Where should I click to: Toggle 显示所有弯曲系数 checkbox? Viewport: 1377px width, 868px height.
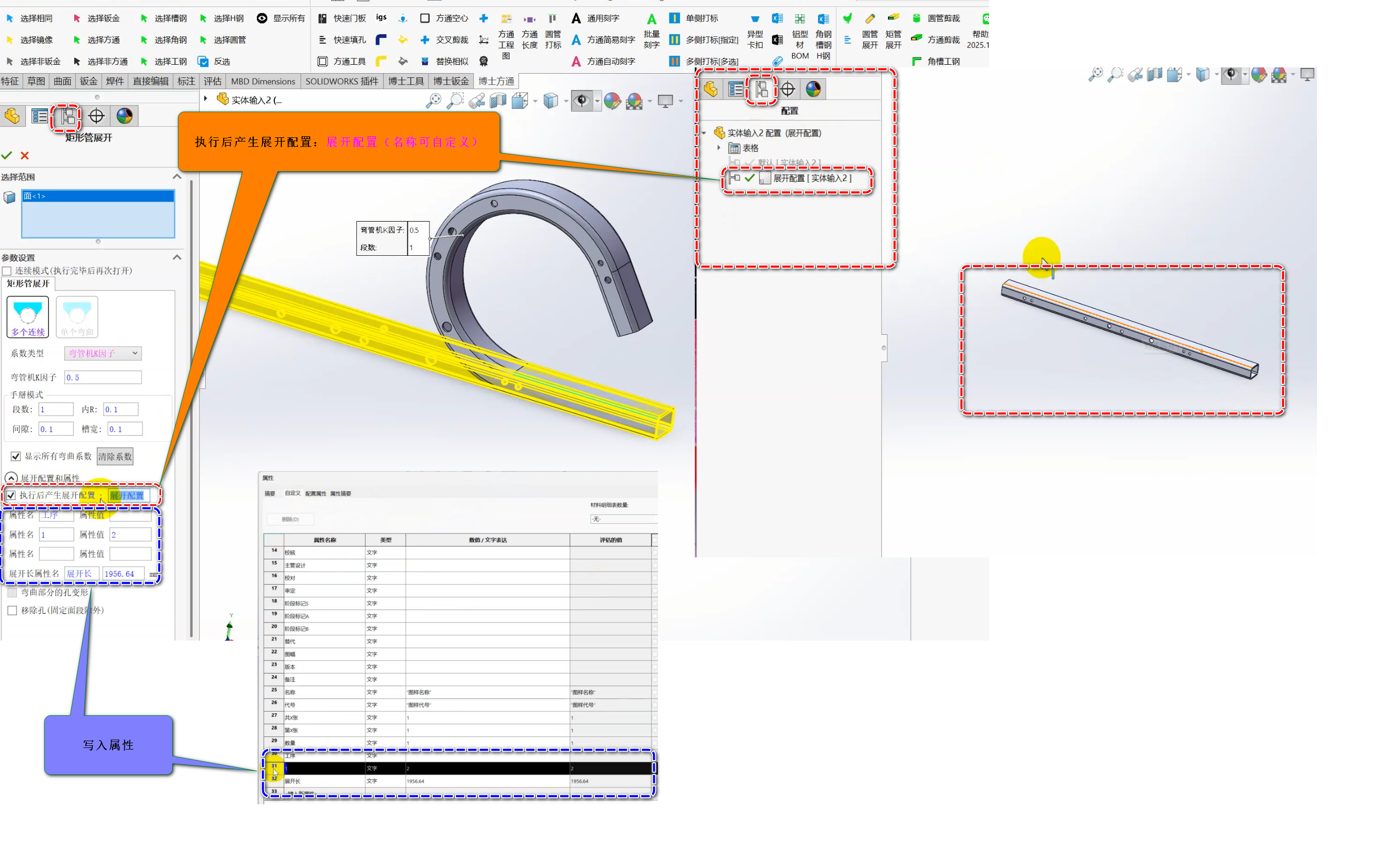click(15, 456)
